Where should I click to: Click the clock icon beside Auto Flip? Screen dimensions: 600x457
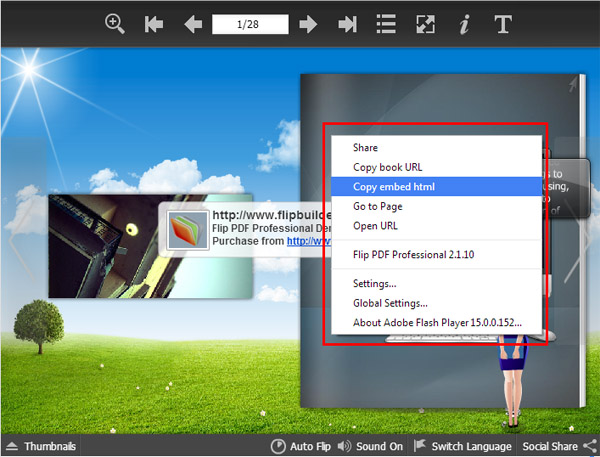click(x=278, y=446)
